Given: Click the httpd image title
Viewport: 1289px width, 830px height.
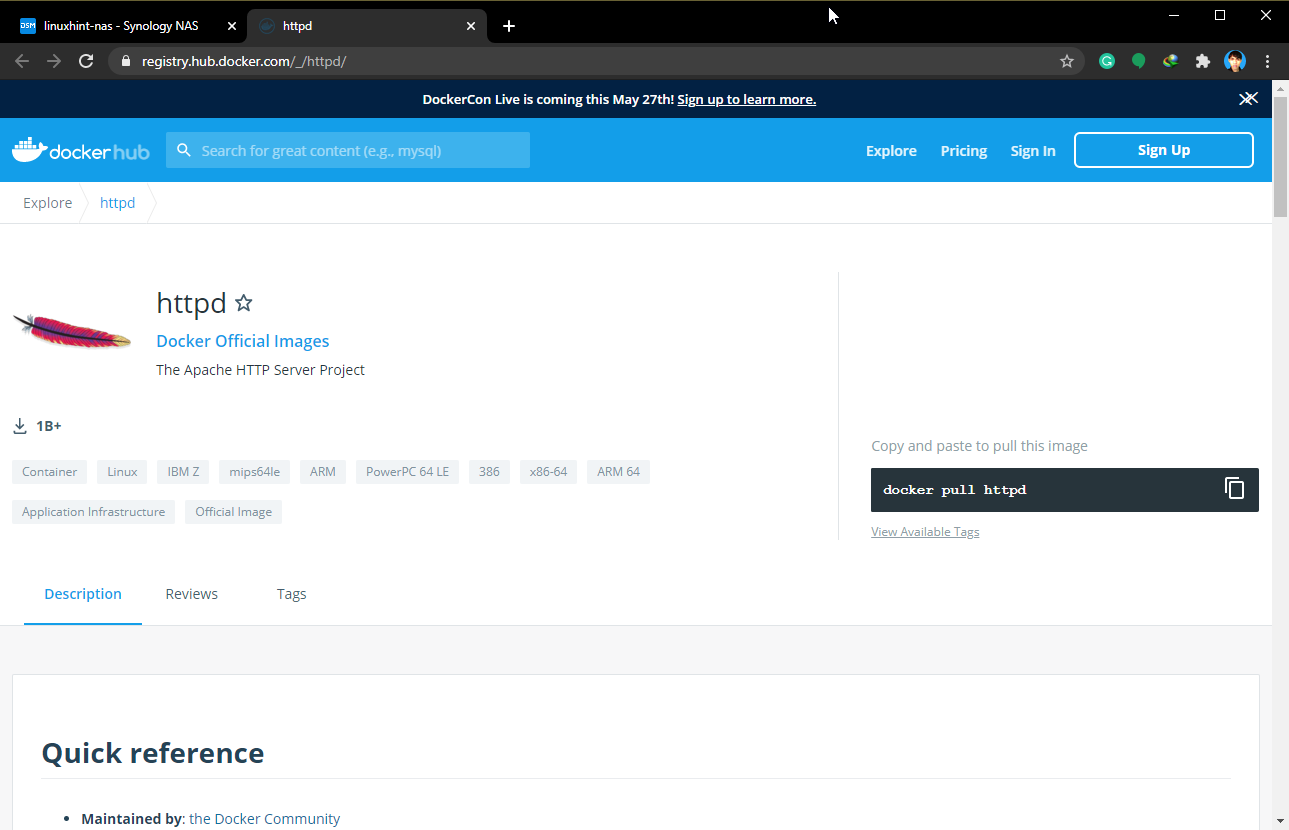Looking at the screenshot, I should [191, 303].
